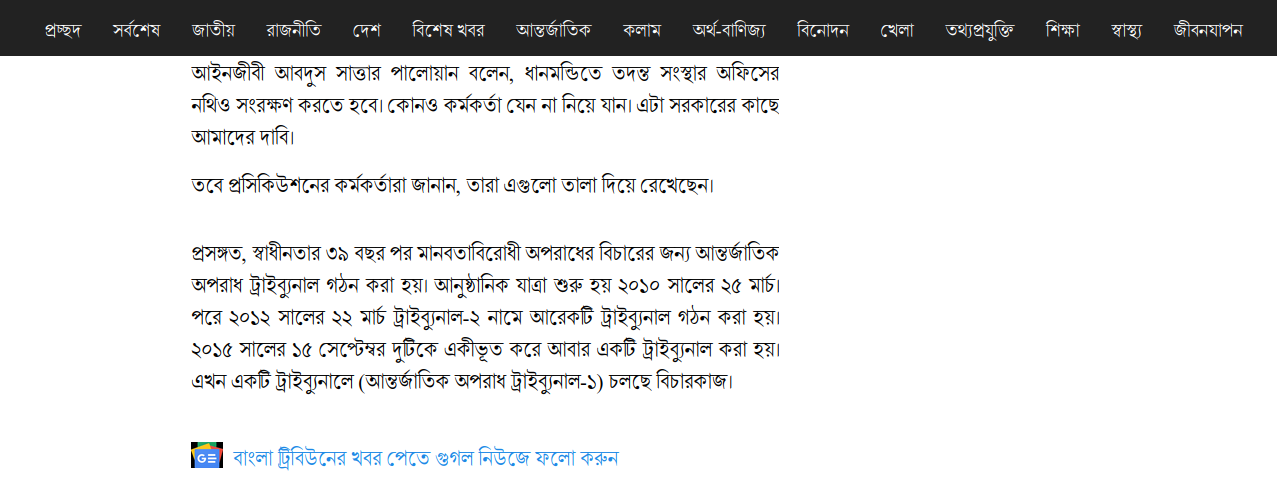This screenshot has width=1277, height=492.
Task: Go to the জাতীয় section
Action: coord(214,29)
